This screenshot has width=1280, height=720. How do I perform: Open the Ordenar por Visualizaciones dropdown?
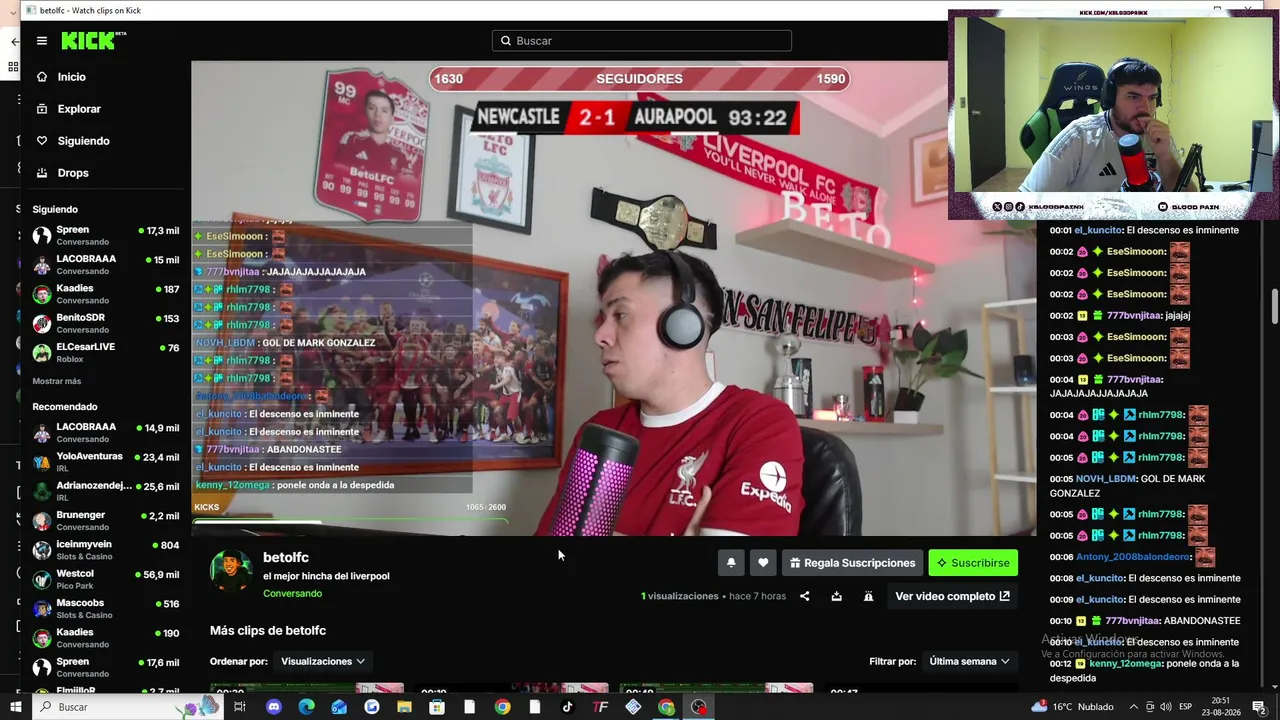(323, 661)
